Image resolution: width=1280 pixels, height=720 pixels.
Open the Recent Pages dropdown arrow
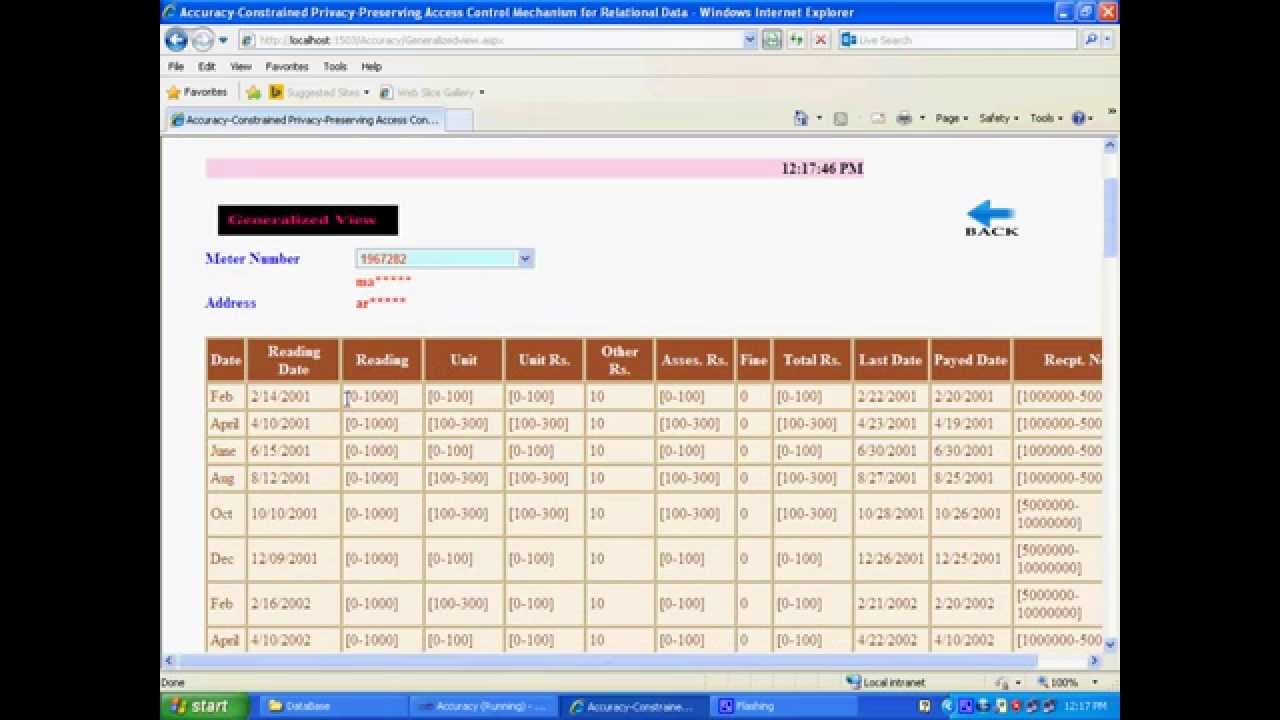[x=223, y=40]
